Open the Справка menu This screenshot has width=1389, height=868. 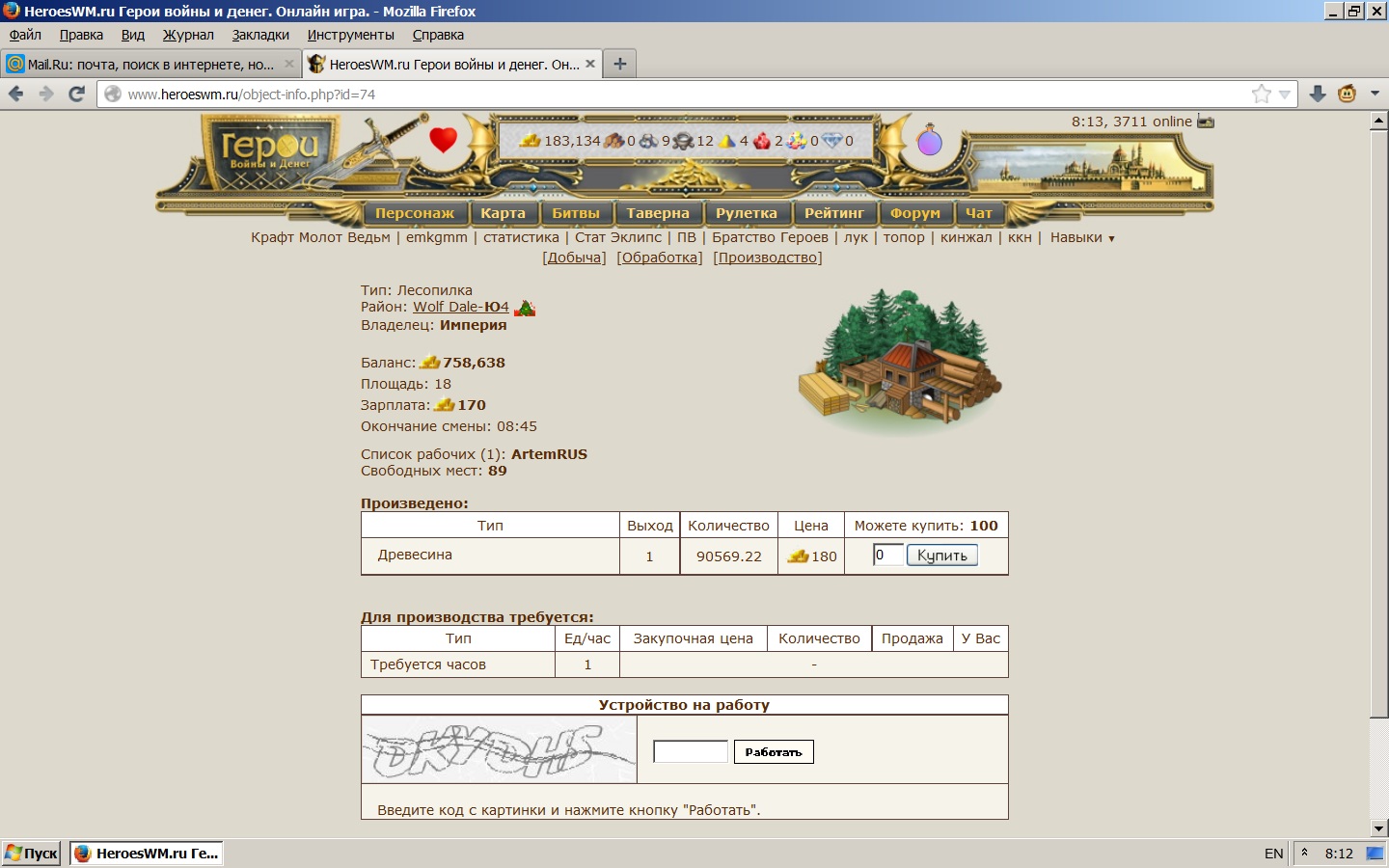[x=438, y=35]
